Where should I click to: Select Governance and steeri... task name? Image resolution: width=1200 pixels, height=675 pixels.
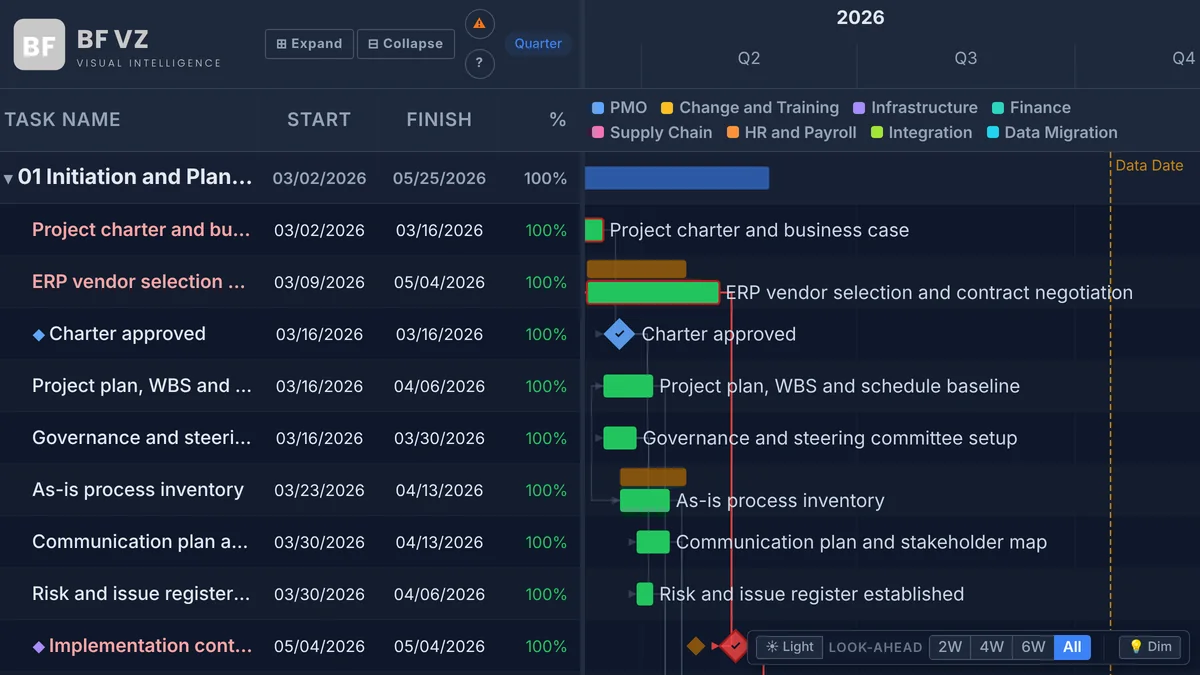[x=142, y=438]
